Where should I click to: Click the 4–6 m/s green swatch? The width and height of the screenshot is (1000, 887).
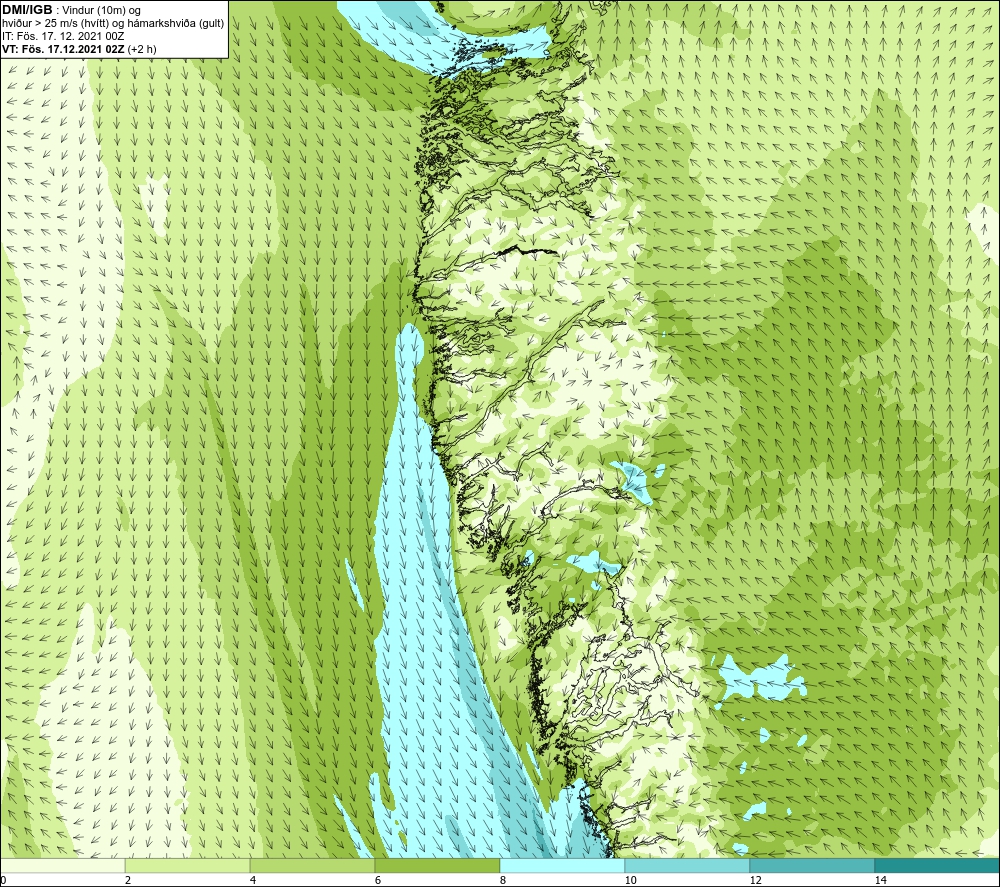tap(312, 865)
